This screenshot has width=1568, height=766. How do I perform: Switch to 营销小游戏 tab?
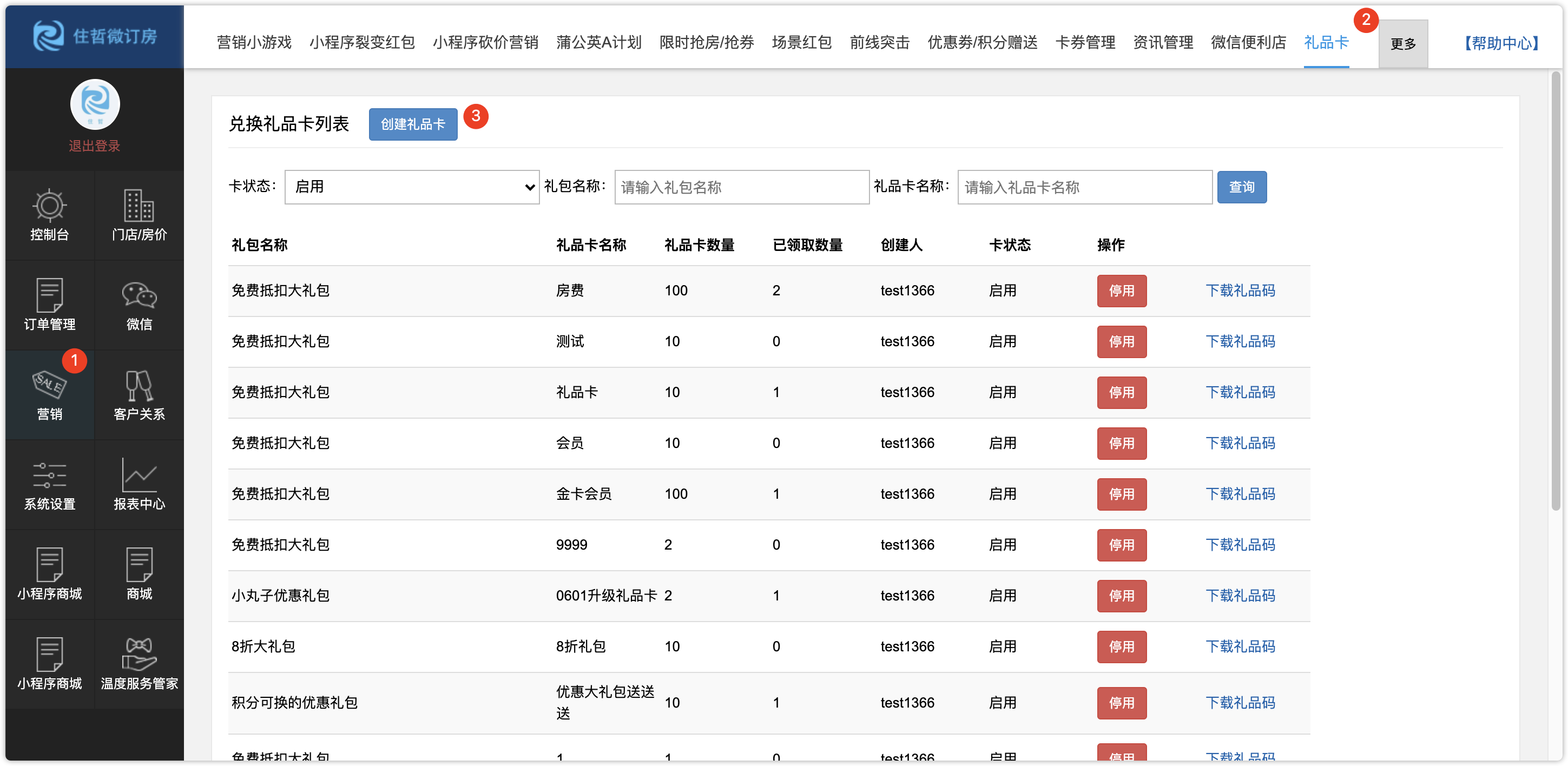click(x=254, y=43)
